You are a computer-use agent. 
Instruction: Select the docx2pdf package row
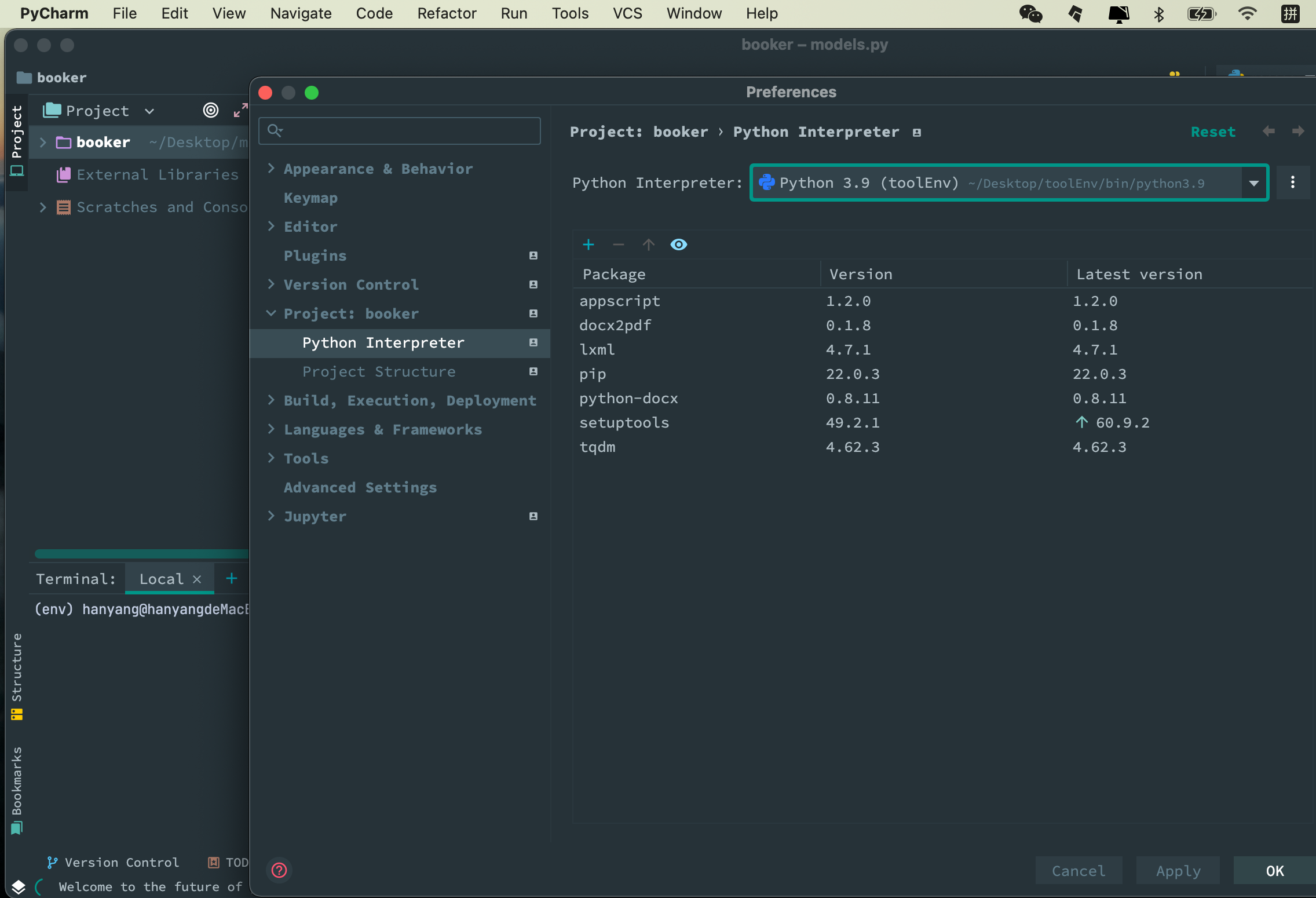943,326
